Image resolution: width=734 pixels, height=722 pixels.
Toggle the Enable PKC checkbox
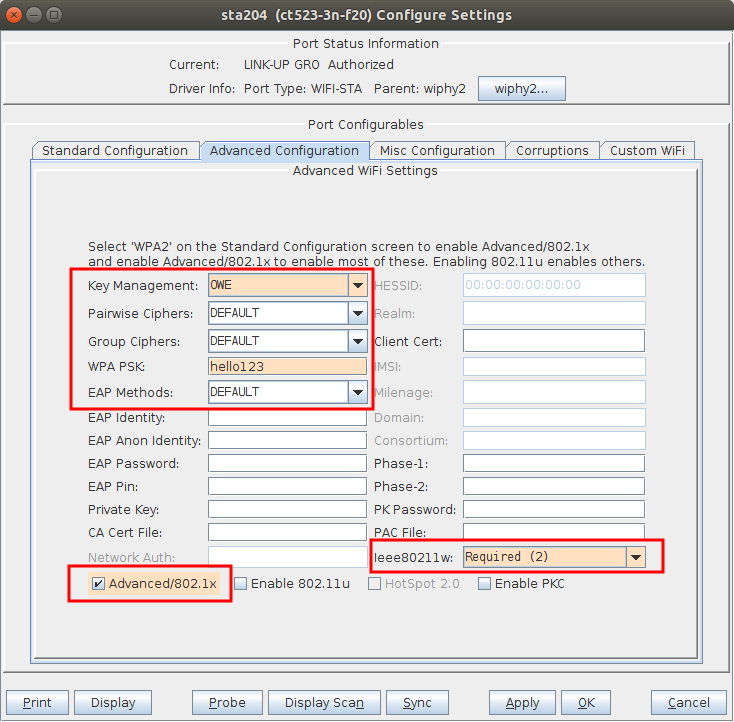484,583
